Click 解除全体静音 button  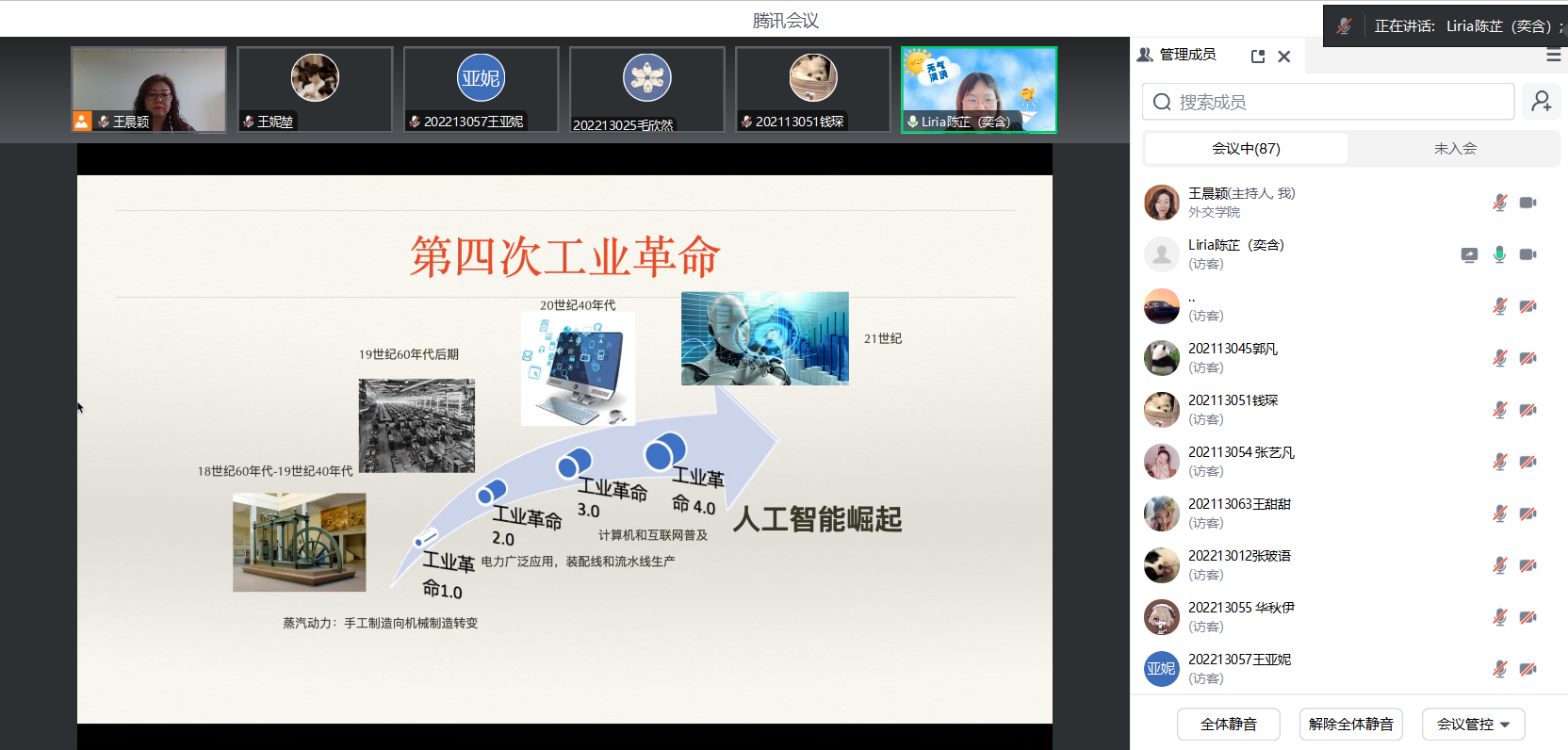point(1350,724)
